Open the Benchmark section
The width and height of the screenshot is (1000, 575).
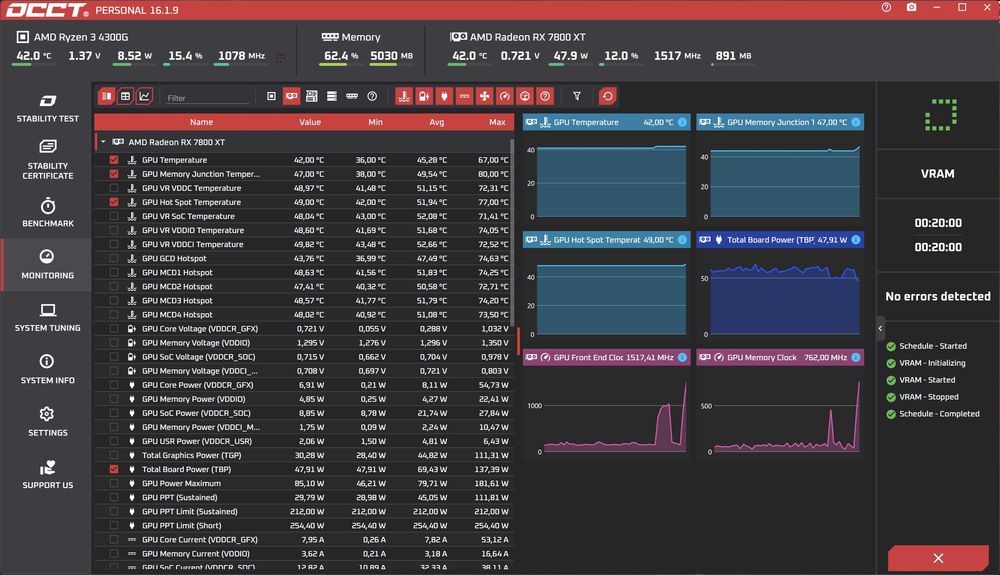pos(47,213)
